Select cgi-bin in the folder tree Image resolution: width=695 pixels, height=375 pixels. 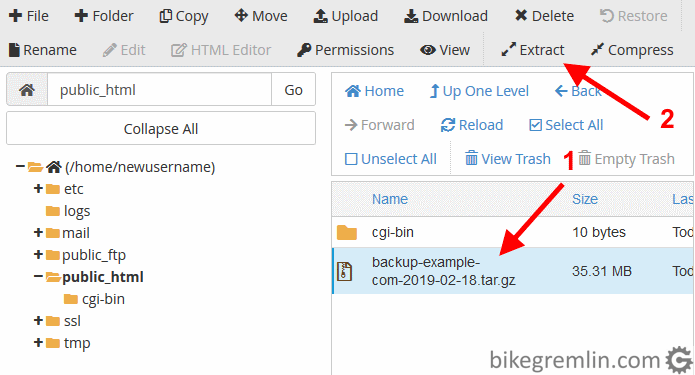(103, 299)
